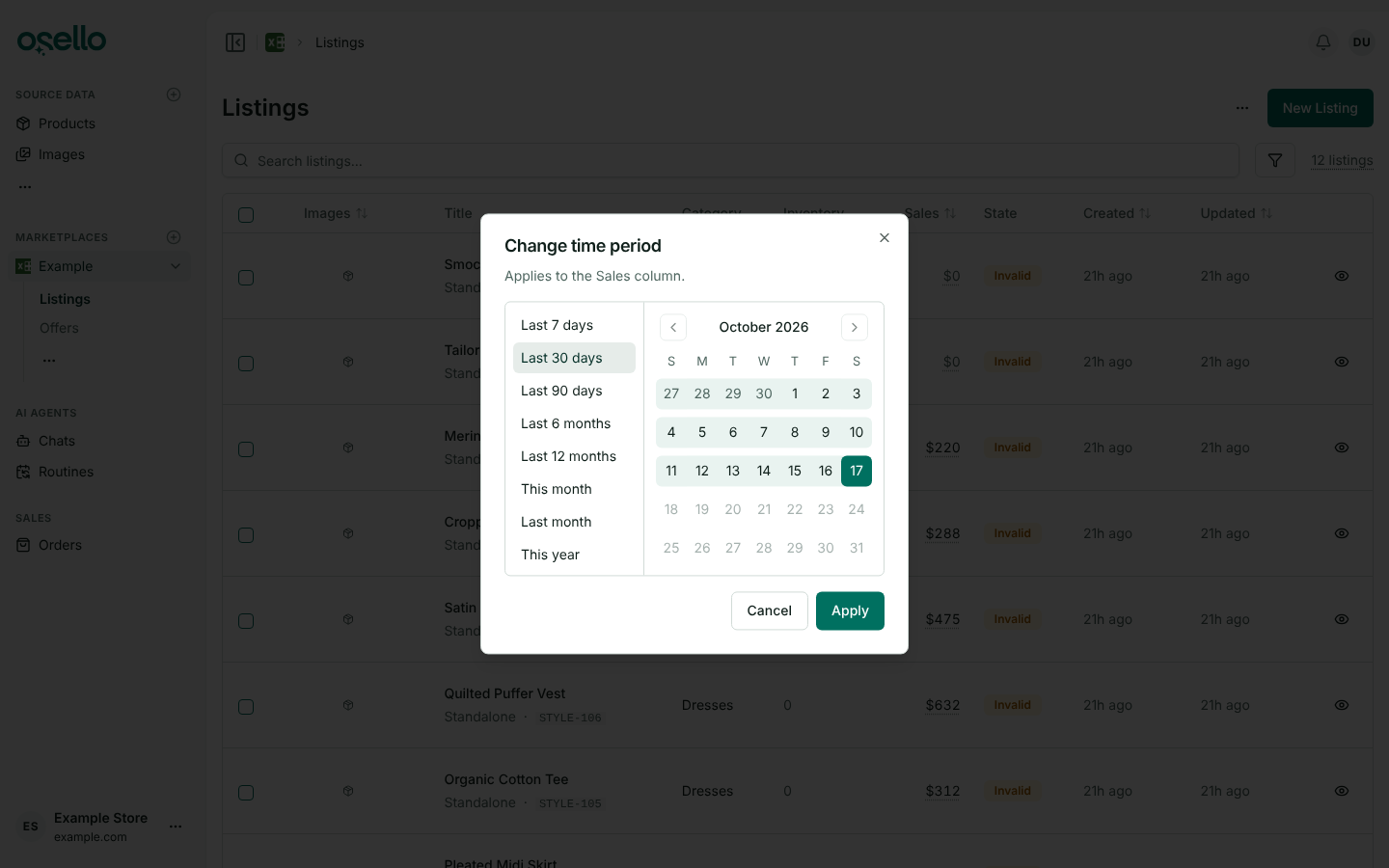
Task: View the $475 sales listing via eye icon
Action: click(x=1342, y=619)
